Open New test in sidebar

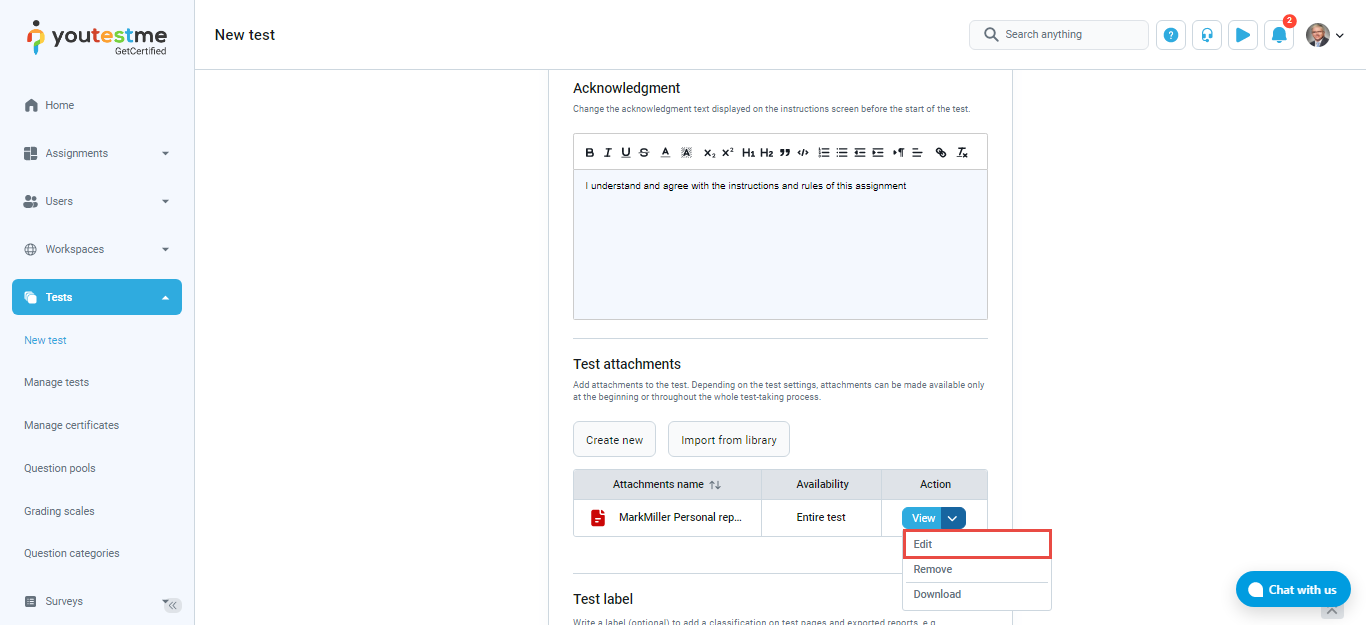coord(45,340)
